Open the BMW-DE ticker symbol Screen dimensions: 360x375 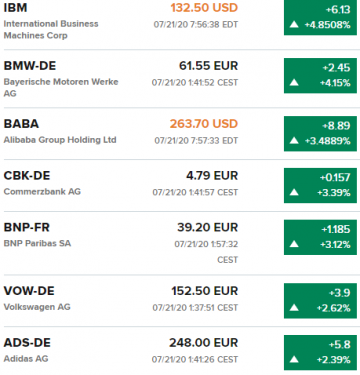(30, 66)
